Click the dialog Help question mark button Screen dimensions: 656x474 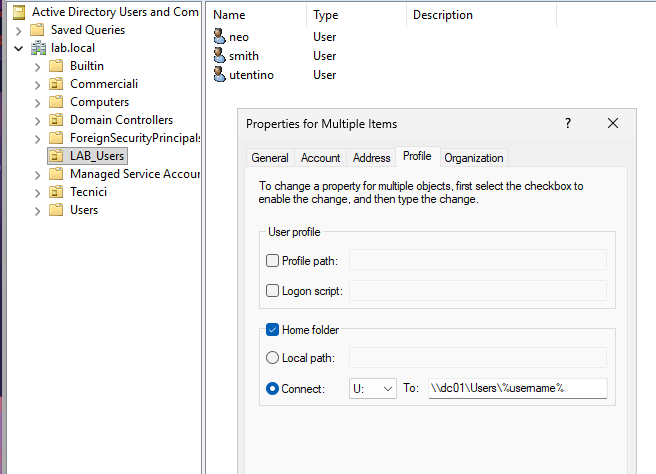pos(568,124)
